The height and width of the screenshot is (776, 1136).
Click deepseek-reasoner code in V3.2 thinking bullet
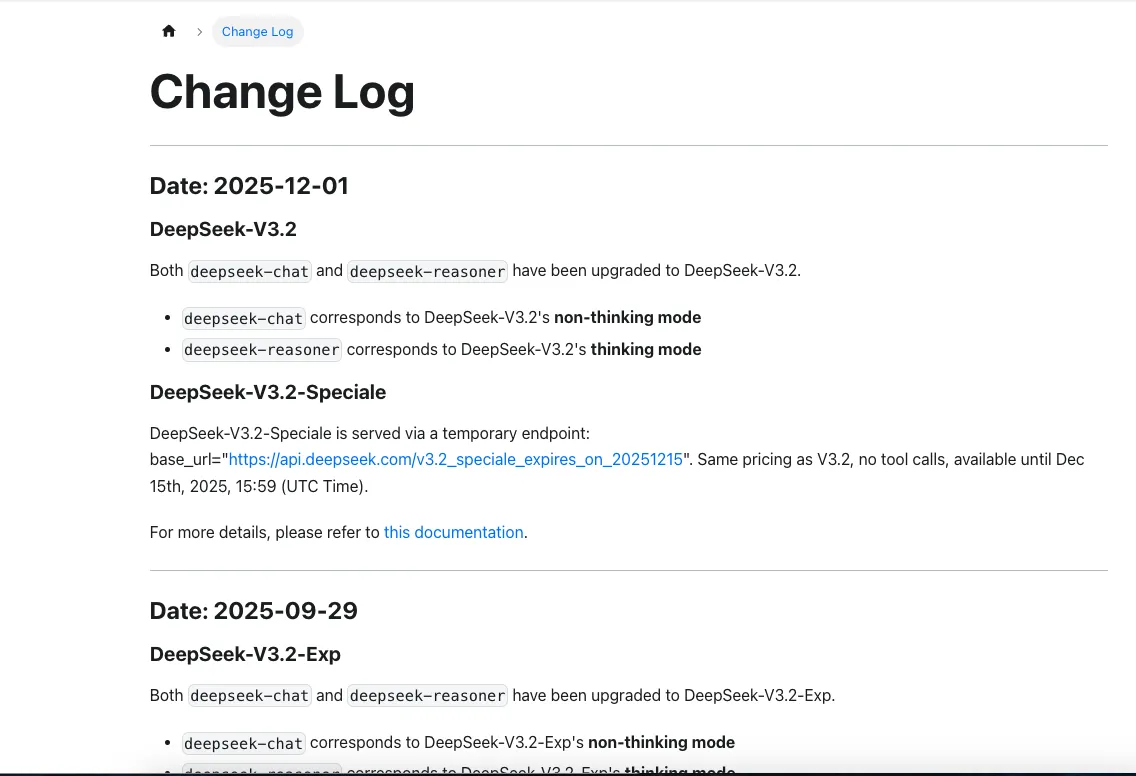262,350
